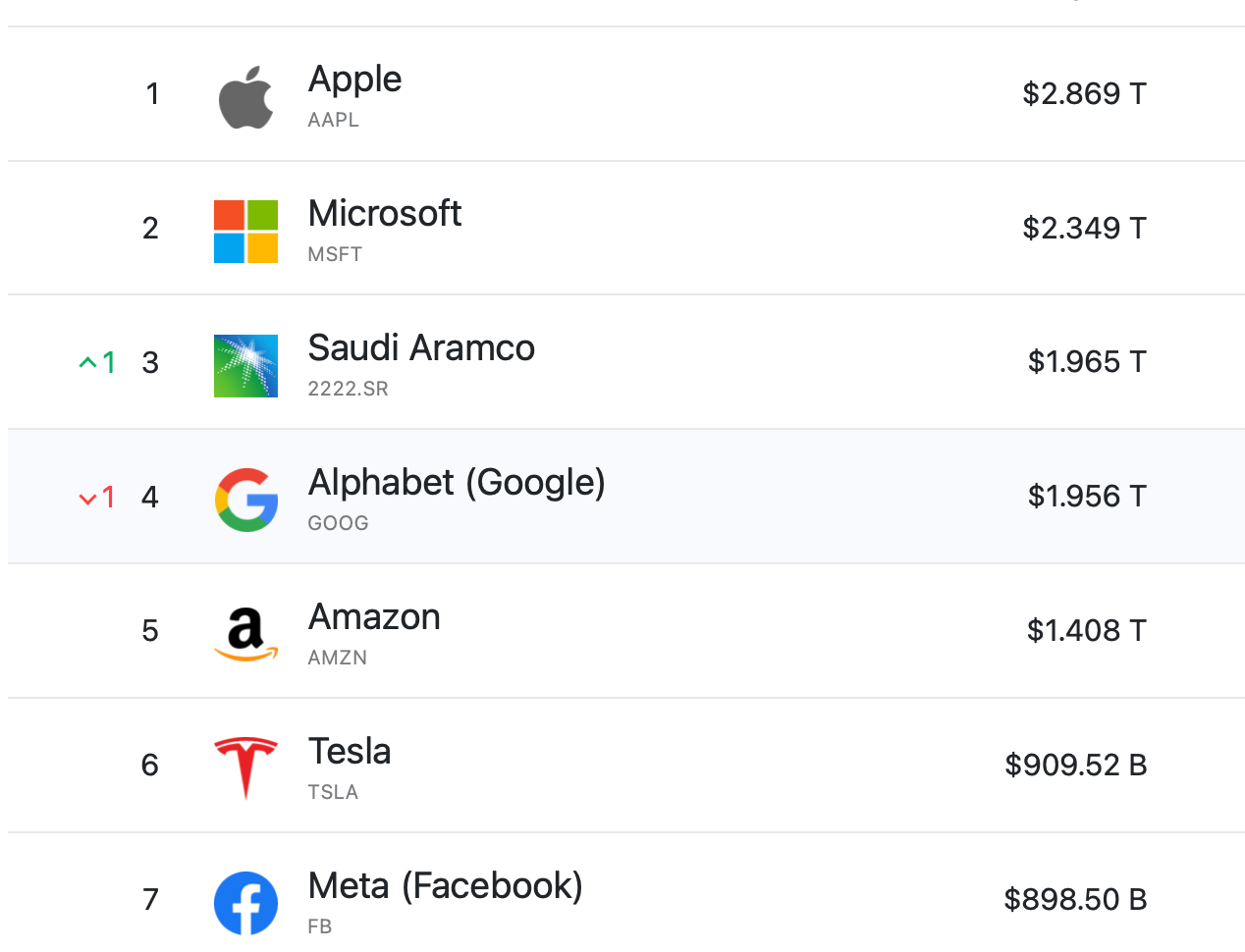Click the Facebook logo icon
This screenshot has width=1245, height=952.
point(245,903)
